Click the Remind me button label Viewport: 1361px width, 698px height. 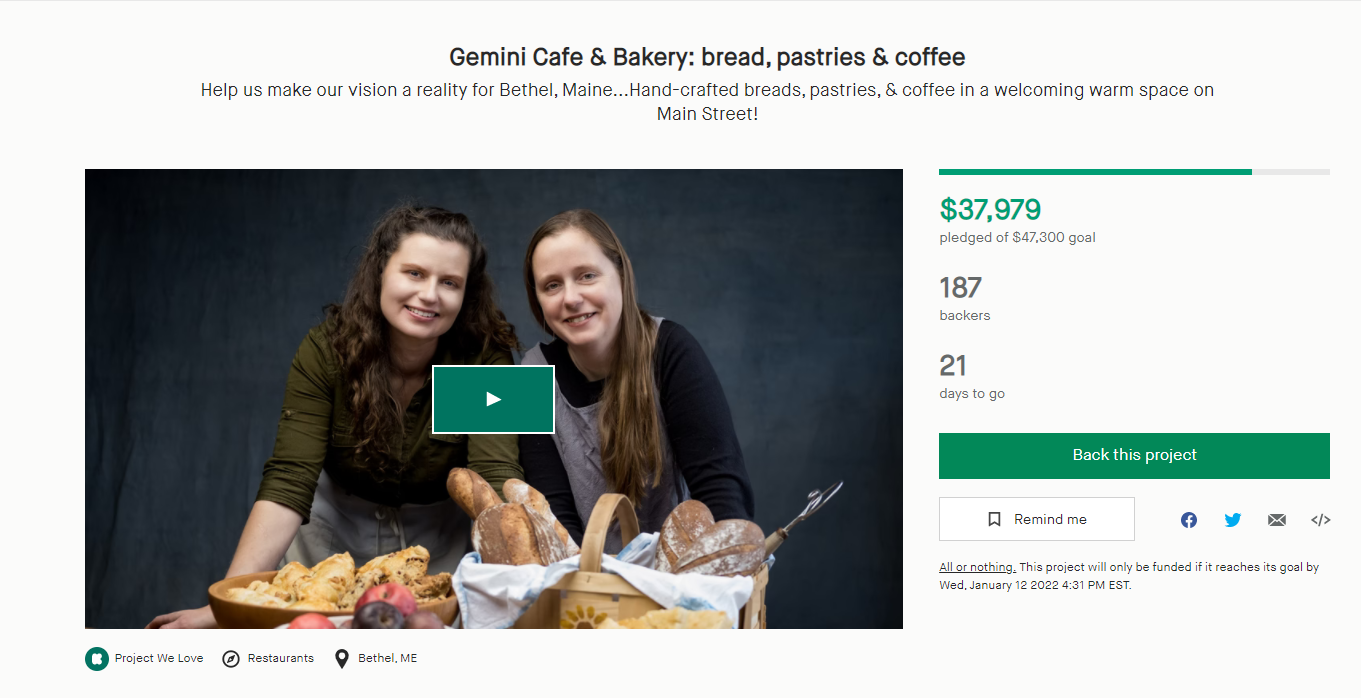(x=1050, y=520)
